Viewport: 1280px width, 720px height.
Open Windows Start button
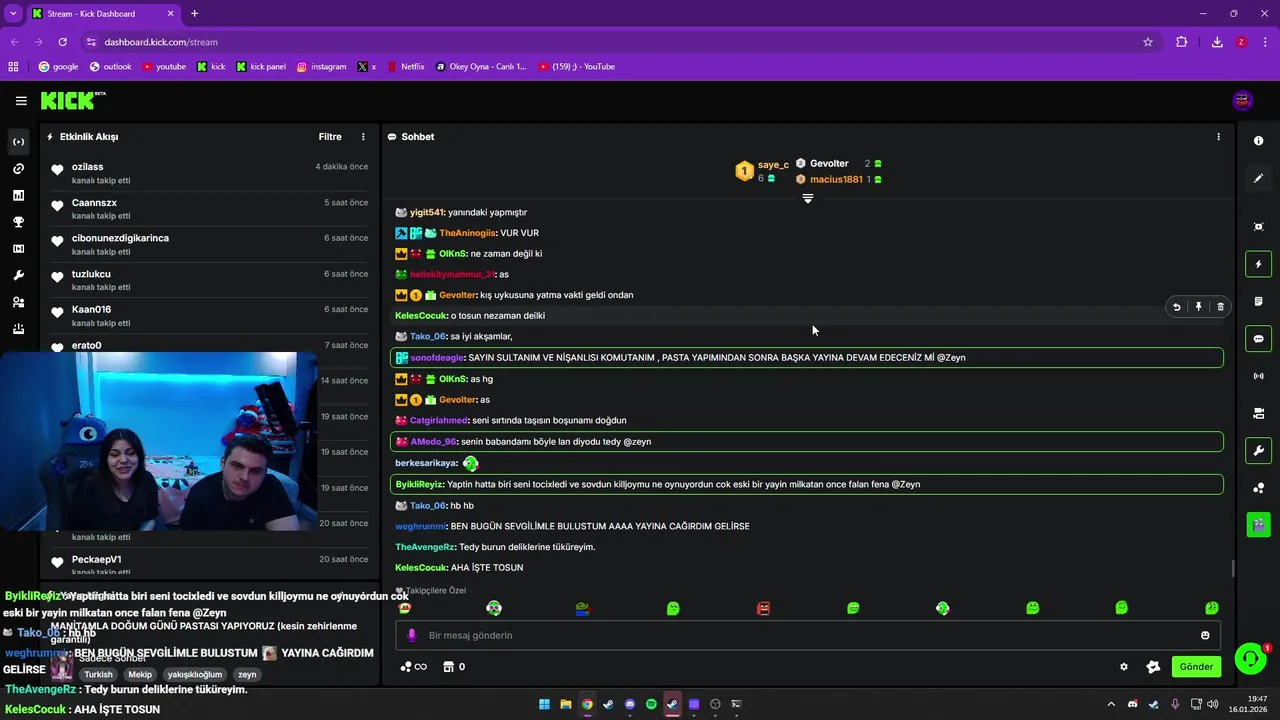tap(544, 704)
